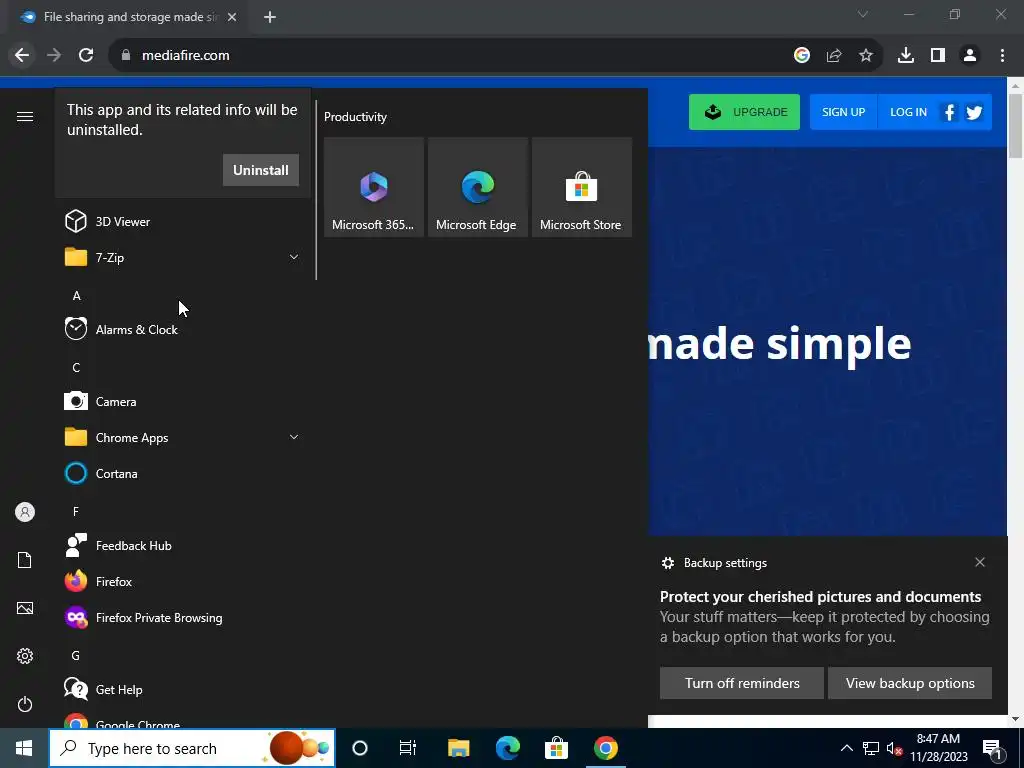Click the Productivity group heading
This screenshot has width=1024, height=768.
355,117
